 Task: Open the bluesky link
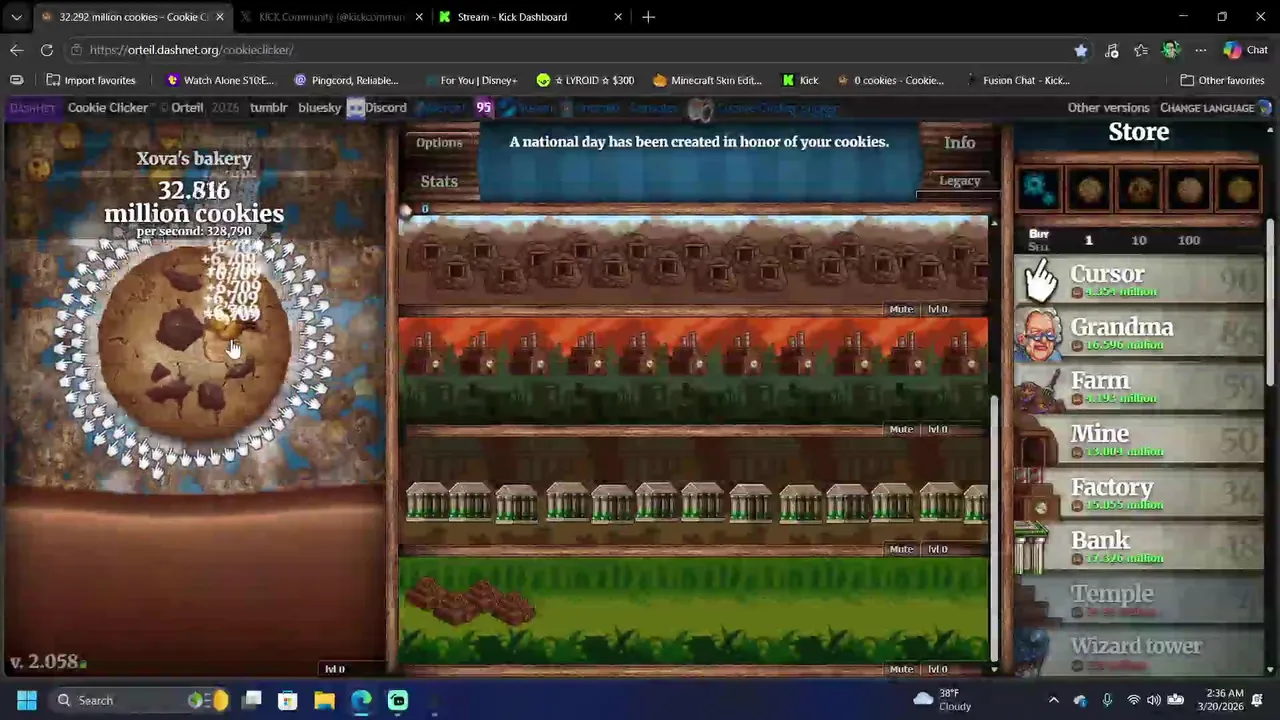pyautogui.click(x=320, y=108)
